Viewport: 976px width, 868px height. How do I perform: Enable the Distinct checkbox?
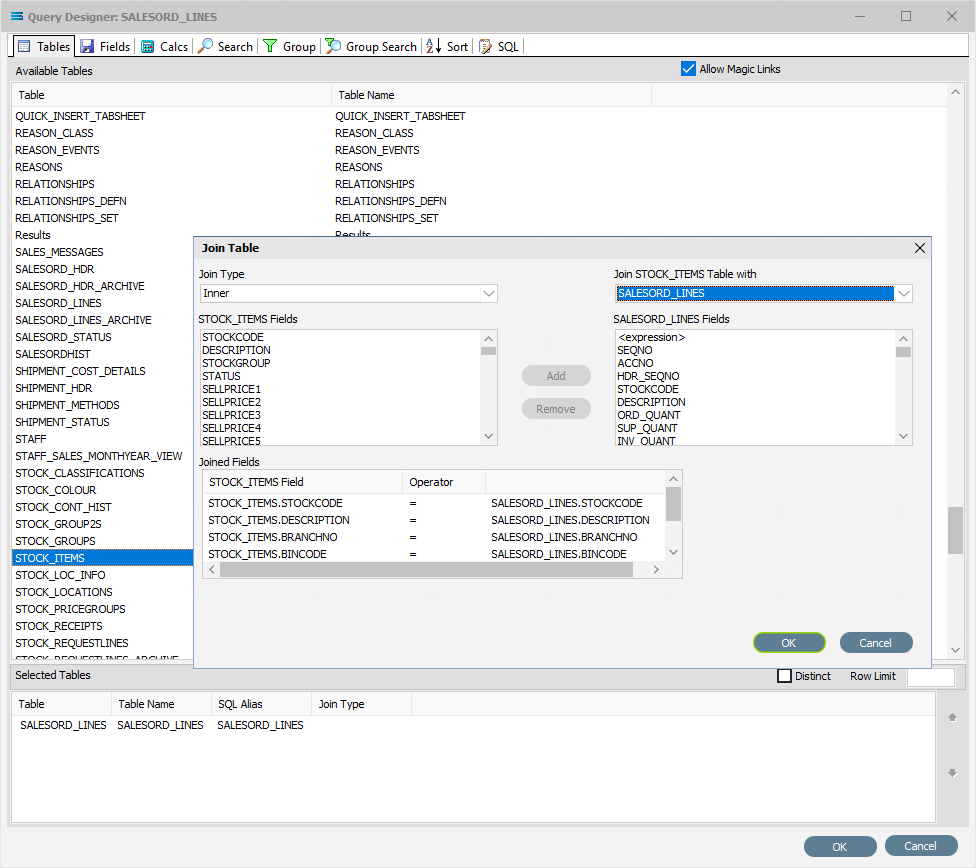coord(784,676)
